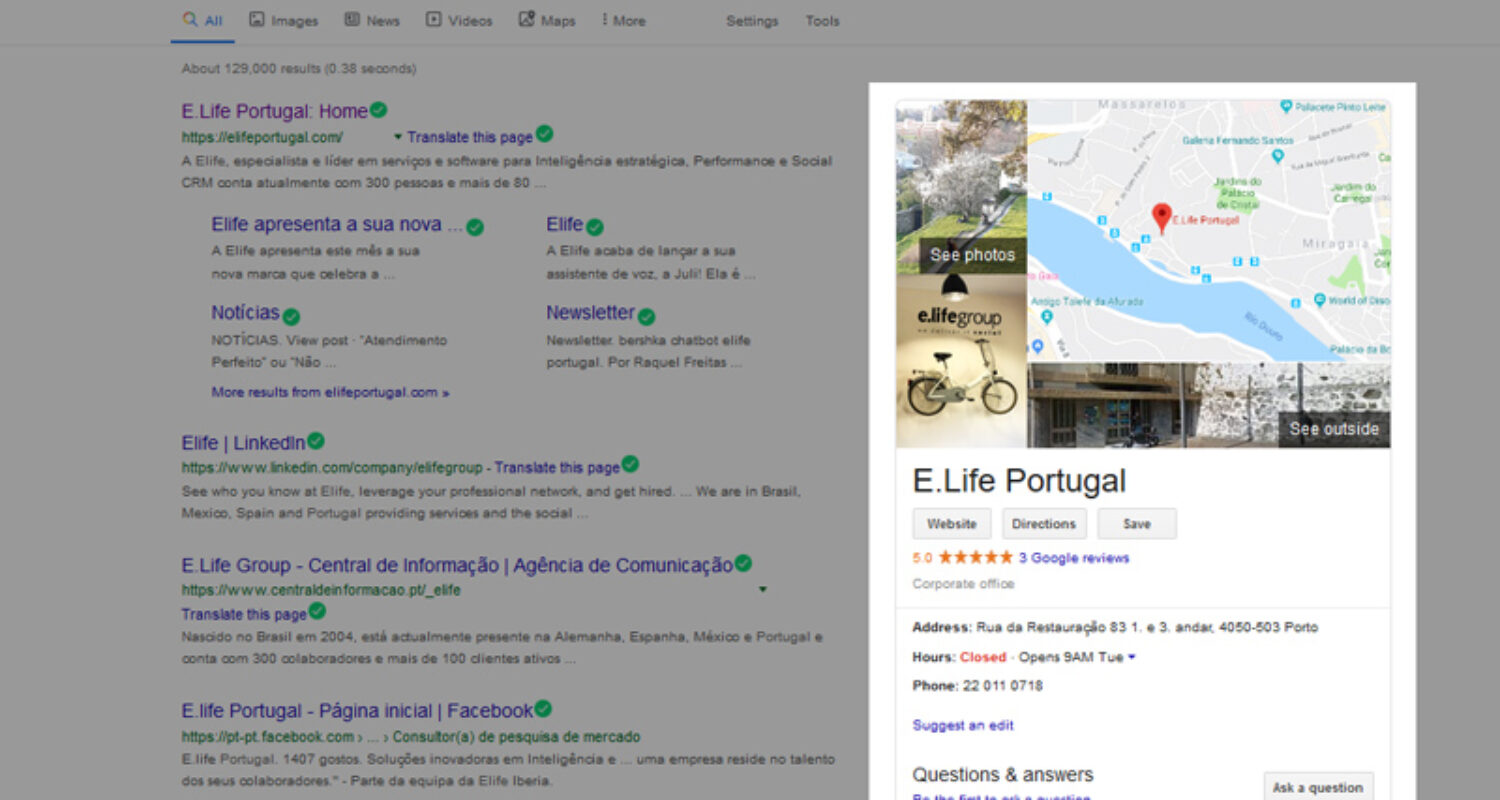Expand dropdown arrow after centraldeinformacao.pt URL
Image resolution: width=1500 pixels, height=800 pixels.
pos(763,590)
